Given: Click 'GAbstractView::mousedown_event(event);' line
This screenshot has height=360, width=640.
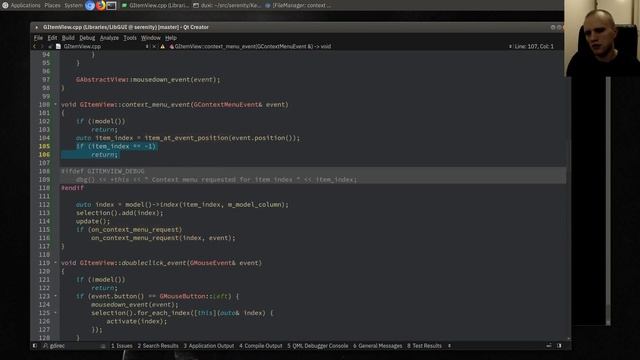Looking at the screenshot, I should click(x=148, y=80).
